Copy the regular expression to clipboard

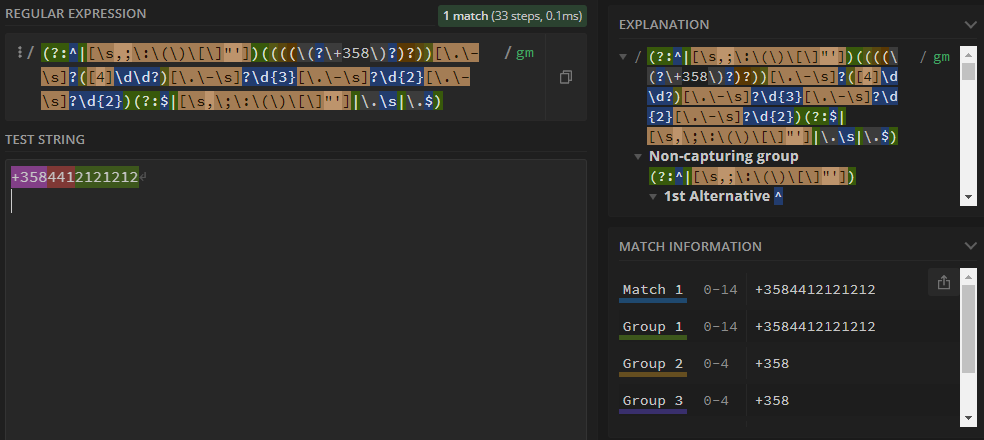coord(566,77)
